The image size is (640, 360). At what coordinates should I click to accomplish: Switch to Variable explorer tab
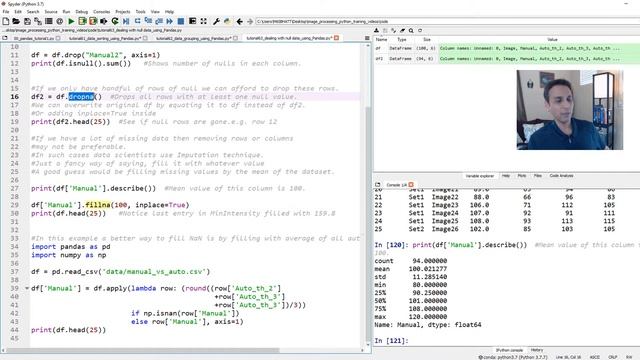point(480,176)
